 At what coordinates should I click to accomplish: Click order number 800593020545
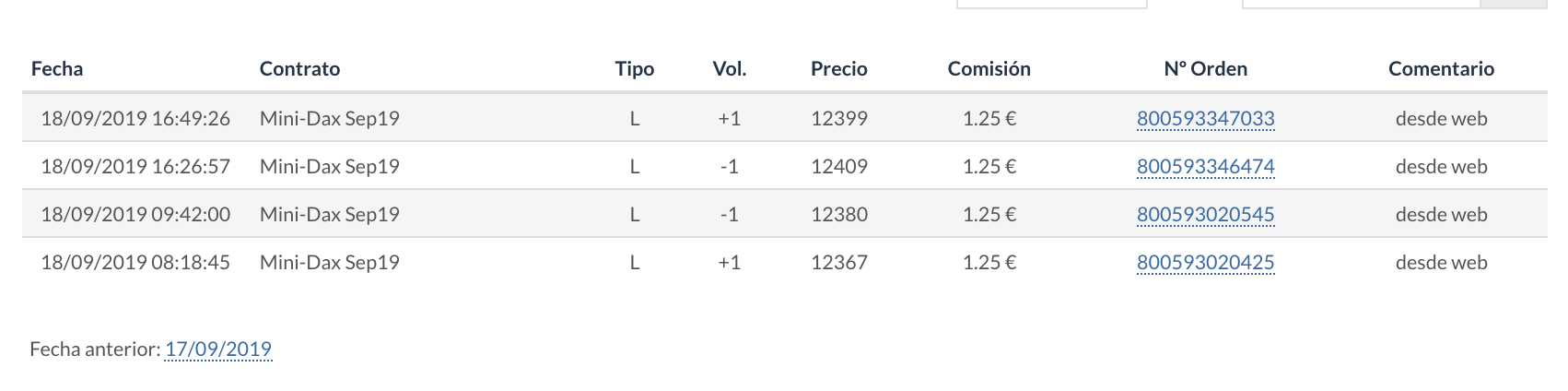1205,214
